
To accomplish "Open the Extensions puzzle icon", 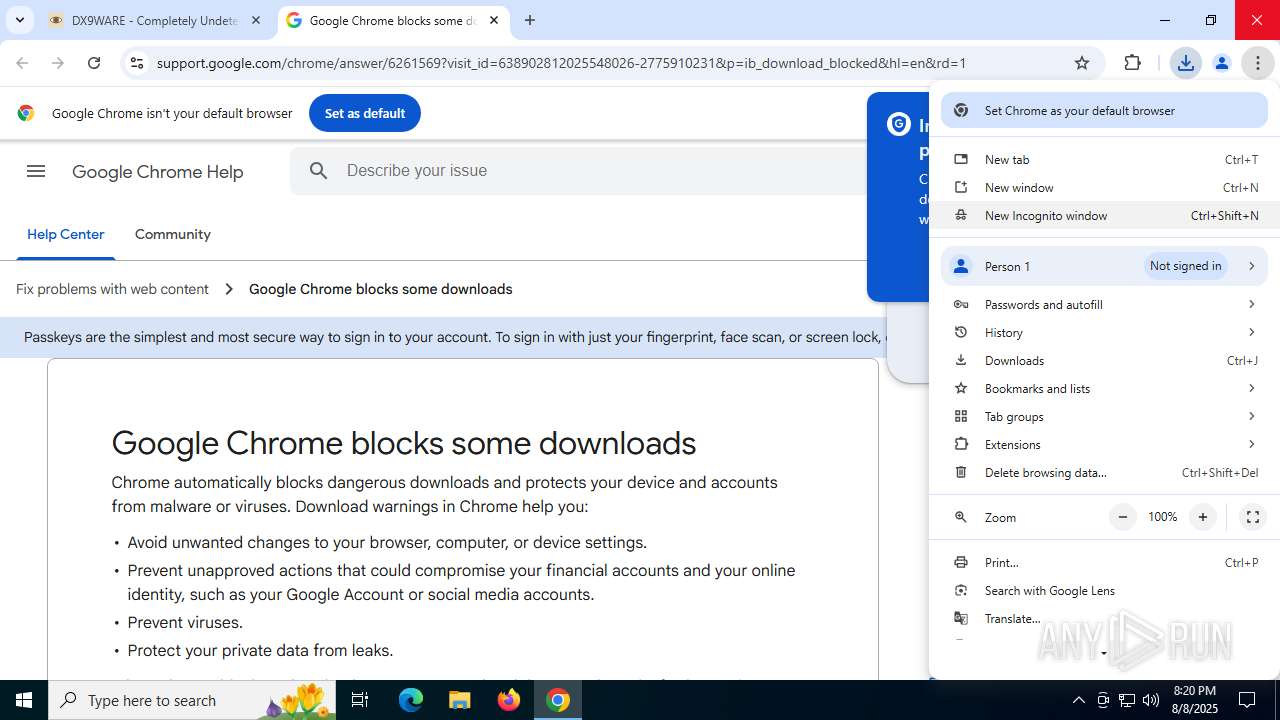I will tap(1132, 63).
